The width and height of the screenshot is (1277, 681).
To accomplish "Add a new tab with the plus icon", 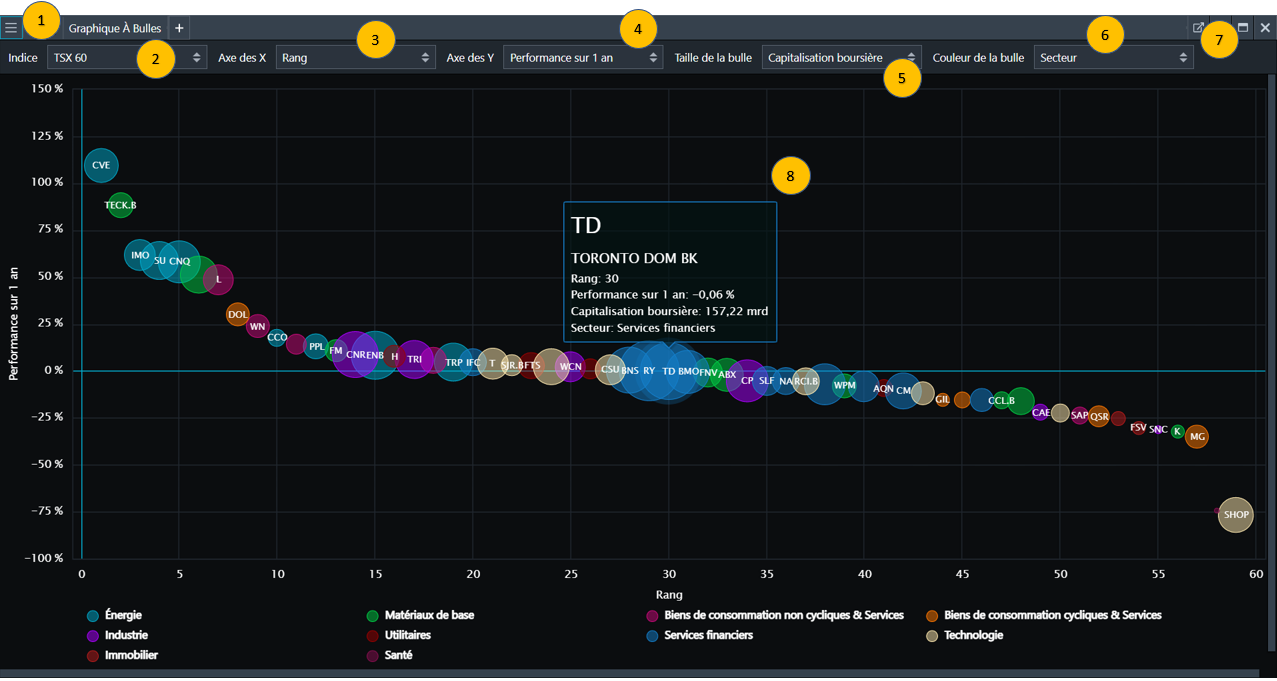I will click(x=179, y=29).
